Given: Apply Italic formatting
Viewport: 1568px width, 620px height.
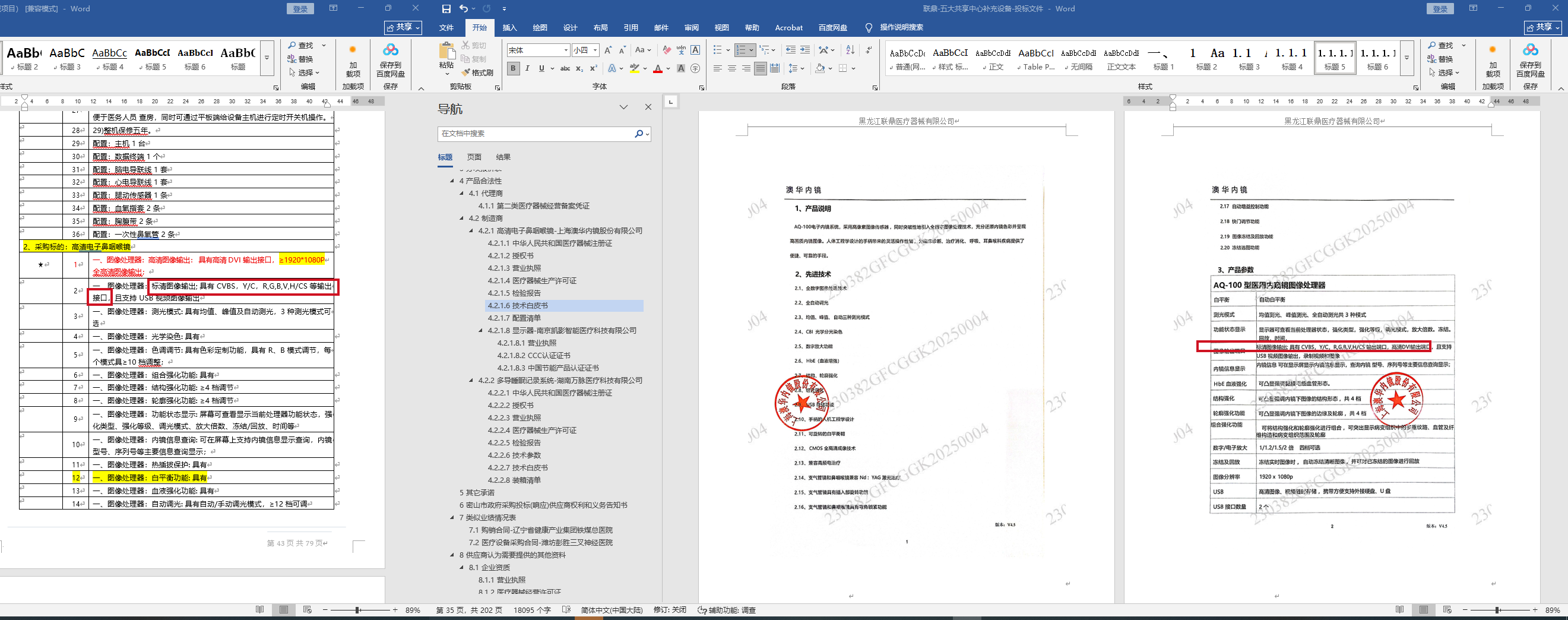Looking at the screenshot, I should pos(527,68).
